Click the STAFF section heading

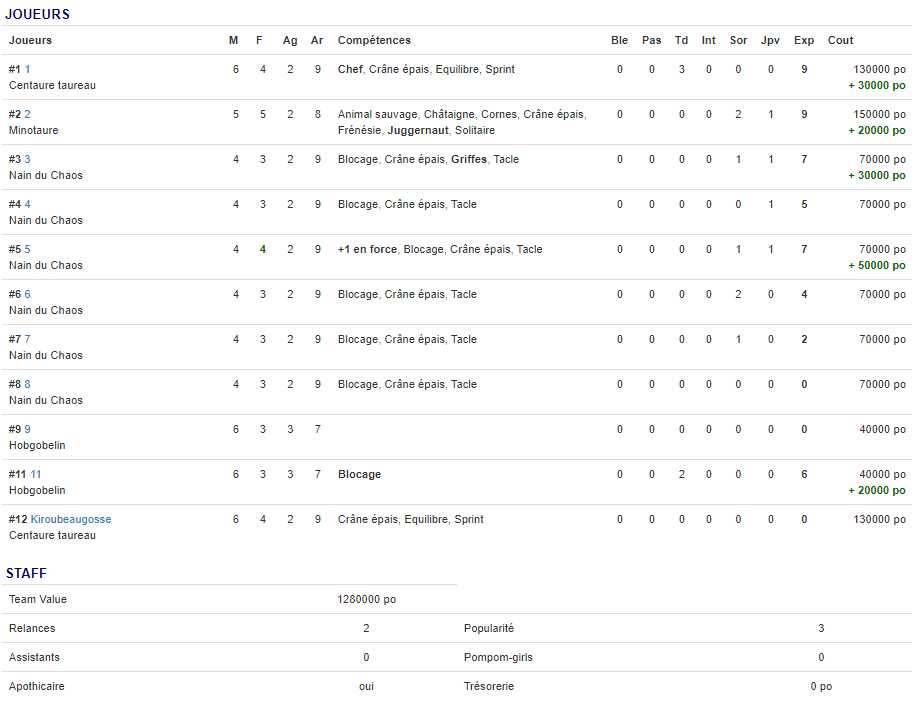pos(26,573)
